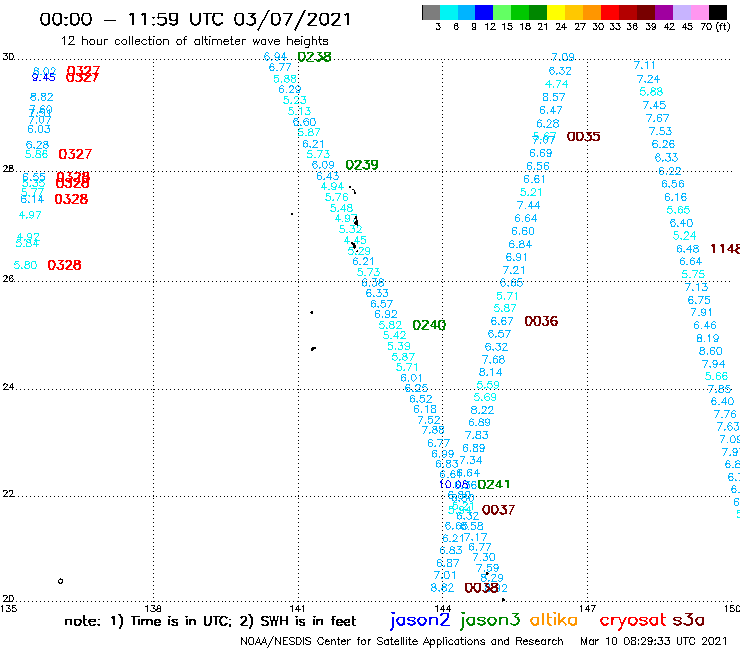The width and height of the screenshot is (740, 650).
Task: Click the 7.24 wave height value
Action: point(648,79)
